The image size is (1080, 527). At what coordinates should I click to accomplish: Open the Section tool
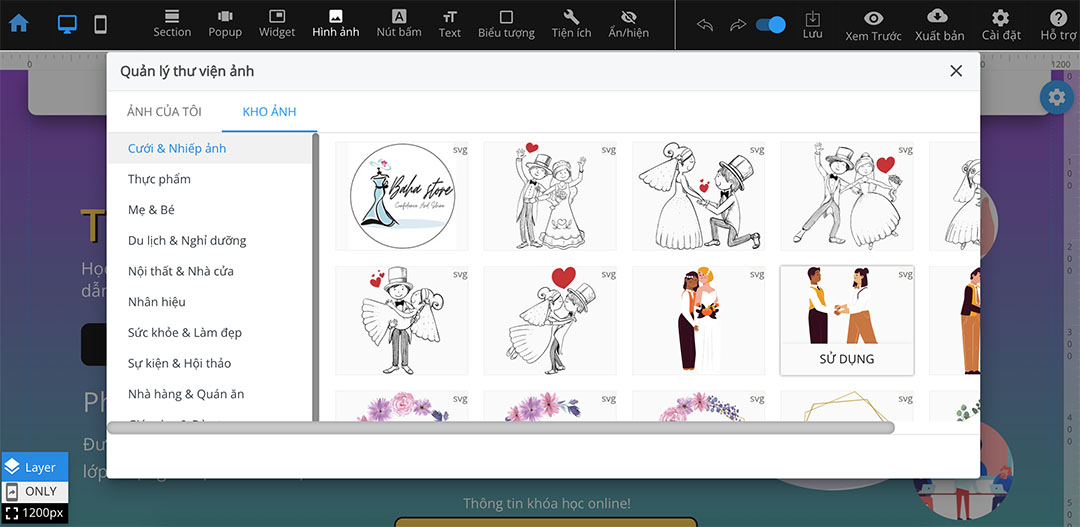[172, 24]
